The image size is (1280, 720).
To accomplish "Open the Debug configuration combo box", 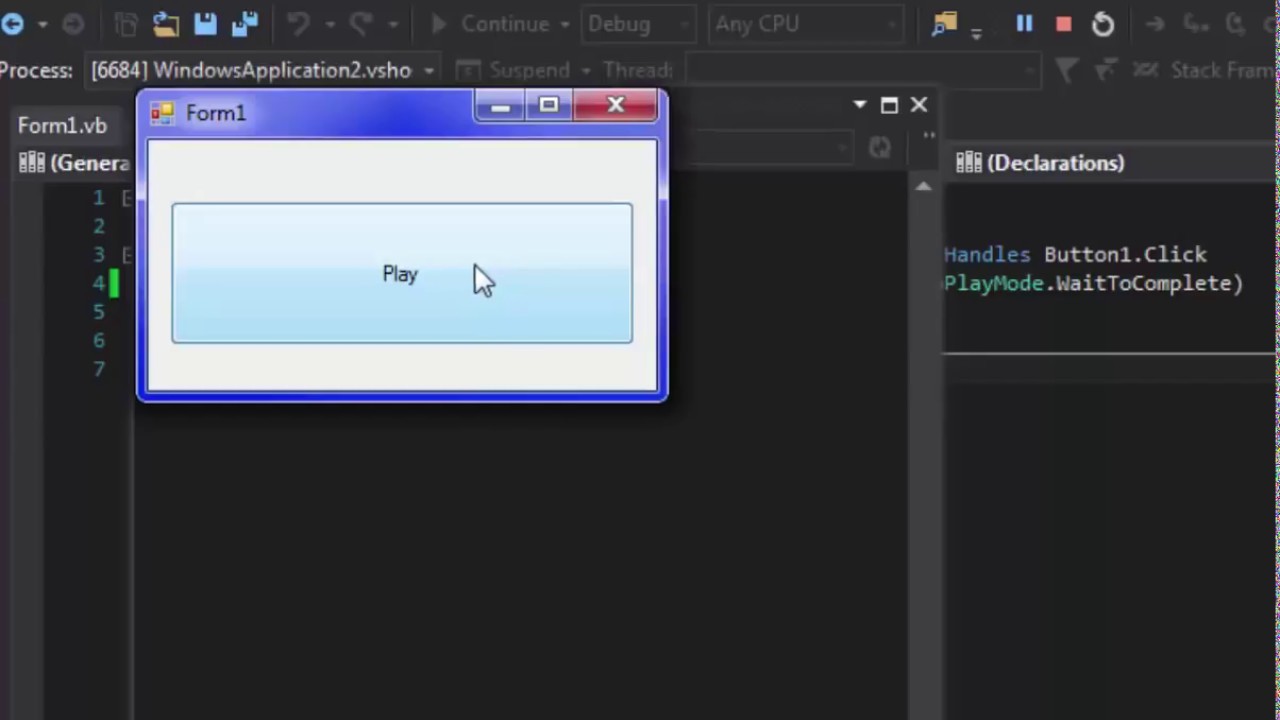I will click(639, 24).
